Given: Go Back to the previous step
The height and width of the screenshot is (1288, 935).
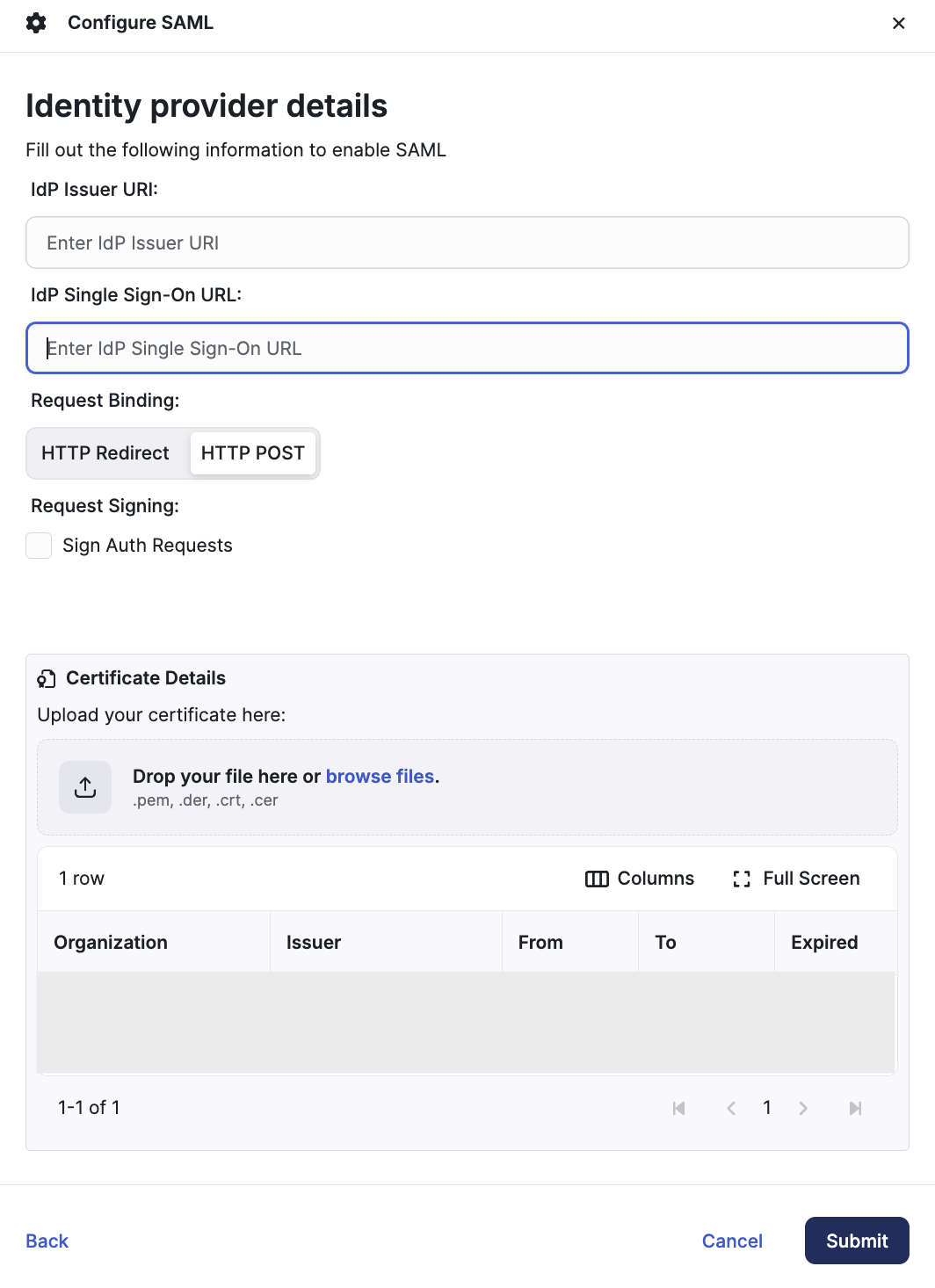Looking at the screenshot, I should (47, 1241).
